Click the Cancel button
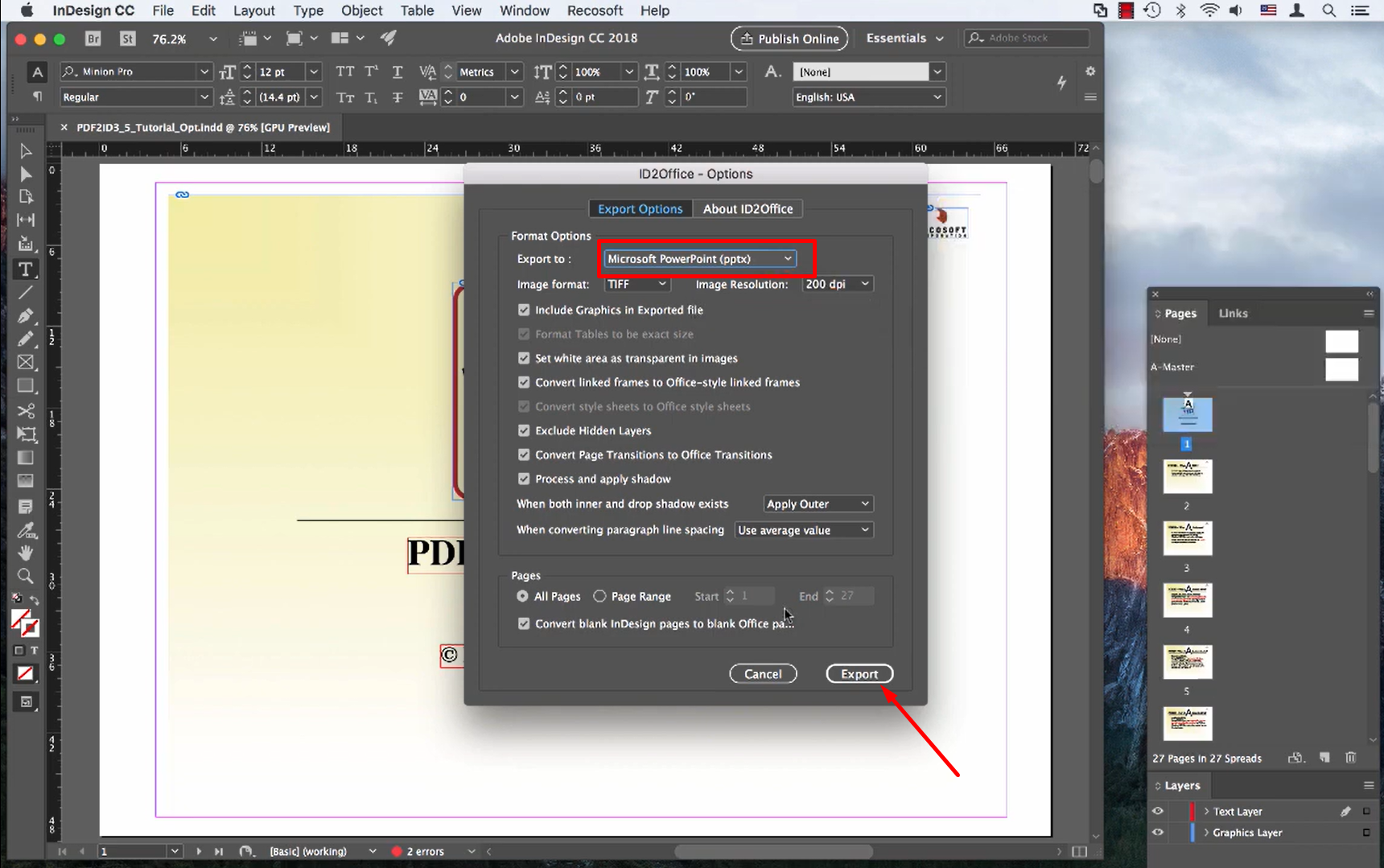1384x868 pixels. pyautogui.click(x=763, y=674)
